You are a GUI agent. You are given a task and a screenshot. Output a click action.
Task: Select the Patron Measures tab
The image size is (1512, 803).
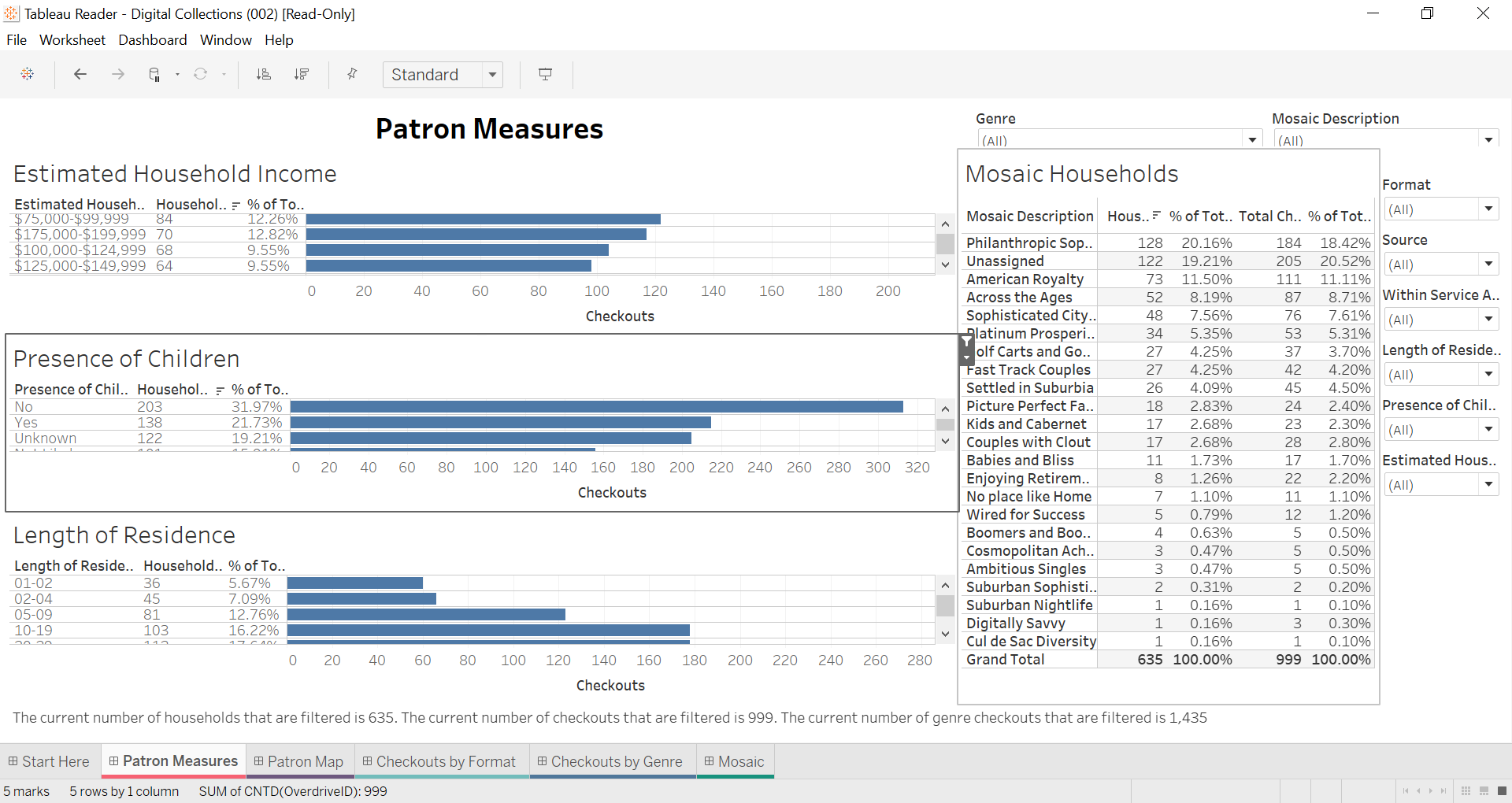pyautogui.click(x=173, y=761)
